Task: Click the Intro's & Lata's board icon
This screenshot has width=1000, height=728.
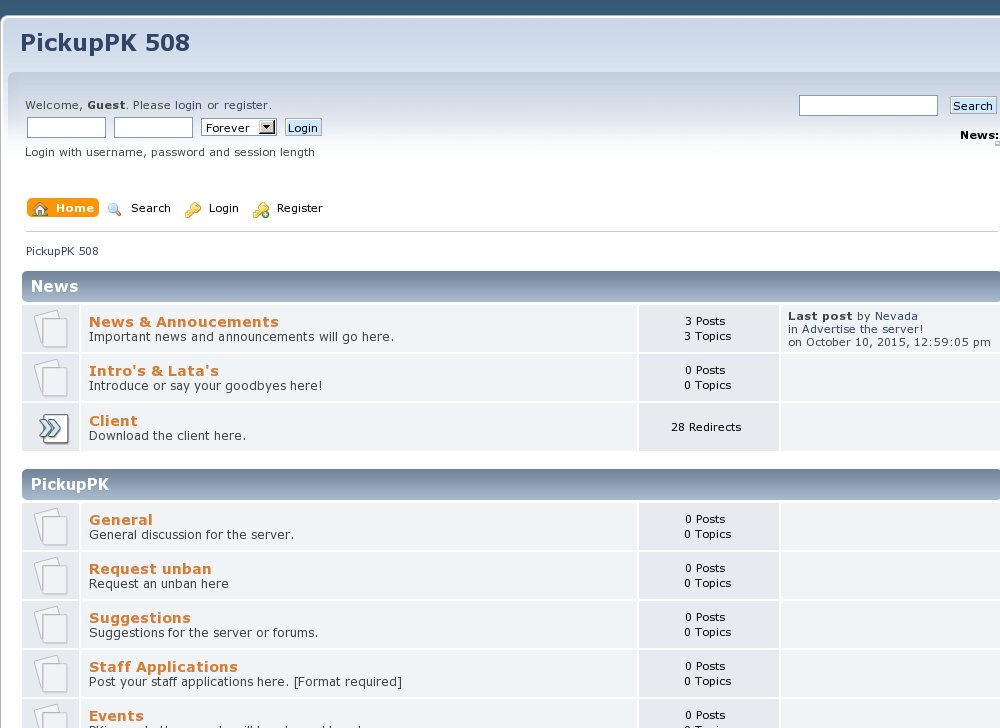Action: point(51,377)
